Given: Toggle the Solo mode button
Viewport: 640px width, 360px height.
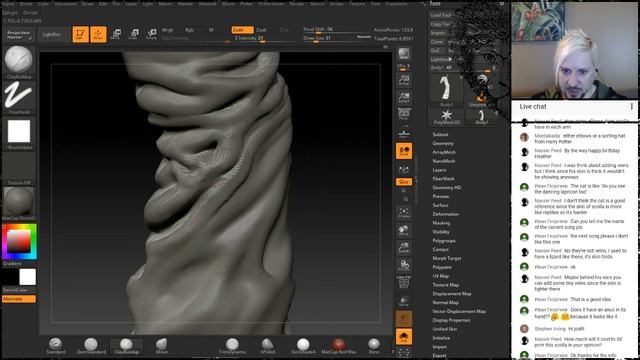Looking at the screenshot, I should [404, 337].
